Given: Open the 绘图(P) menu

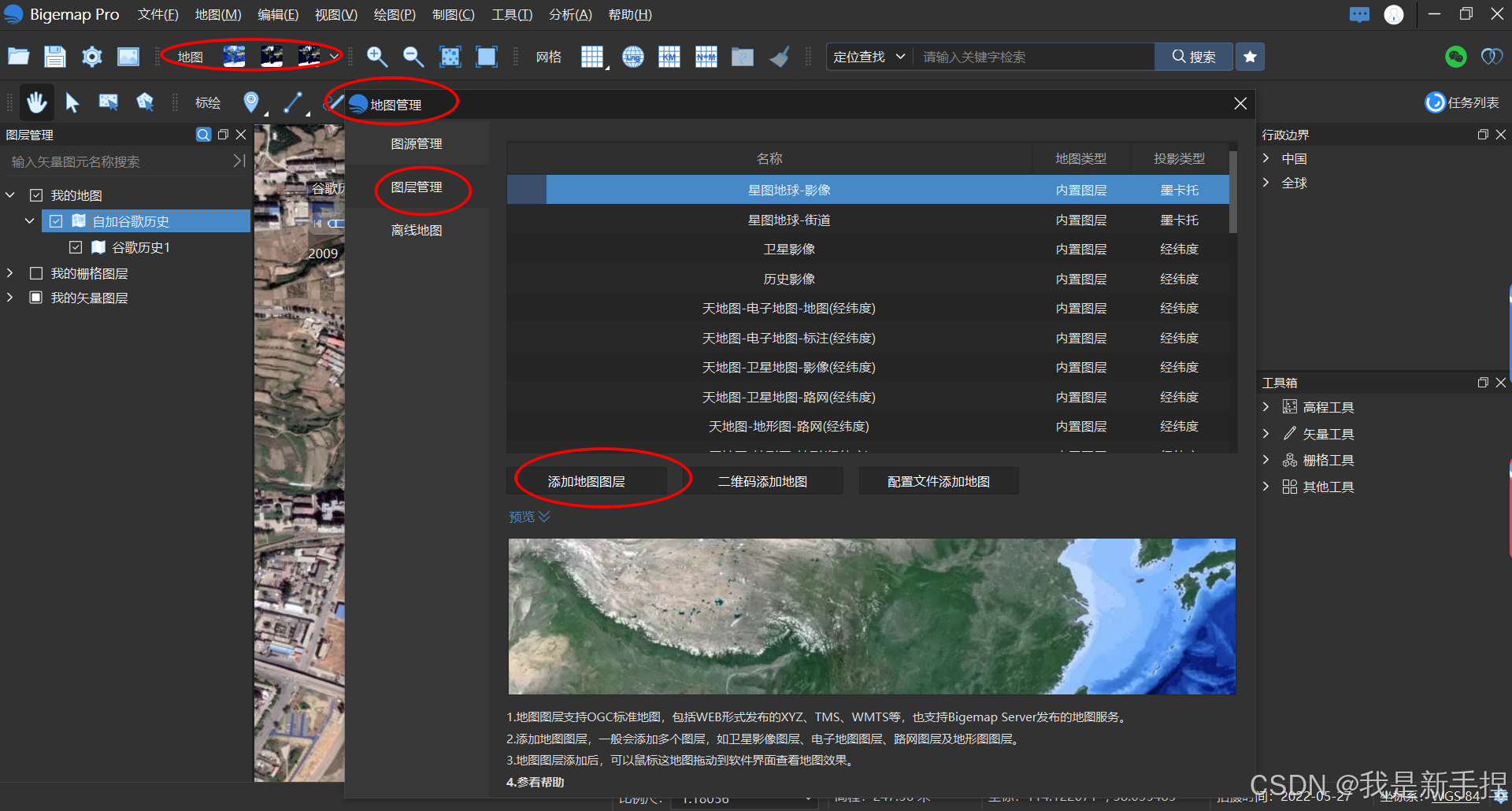Looking at the screenshot, I should point(395,15).
